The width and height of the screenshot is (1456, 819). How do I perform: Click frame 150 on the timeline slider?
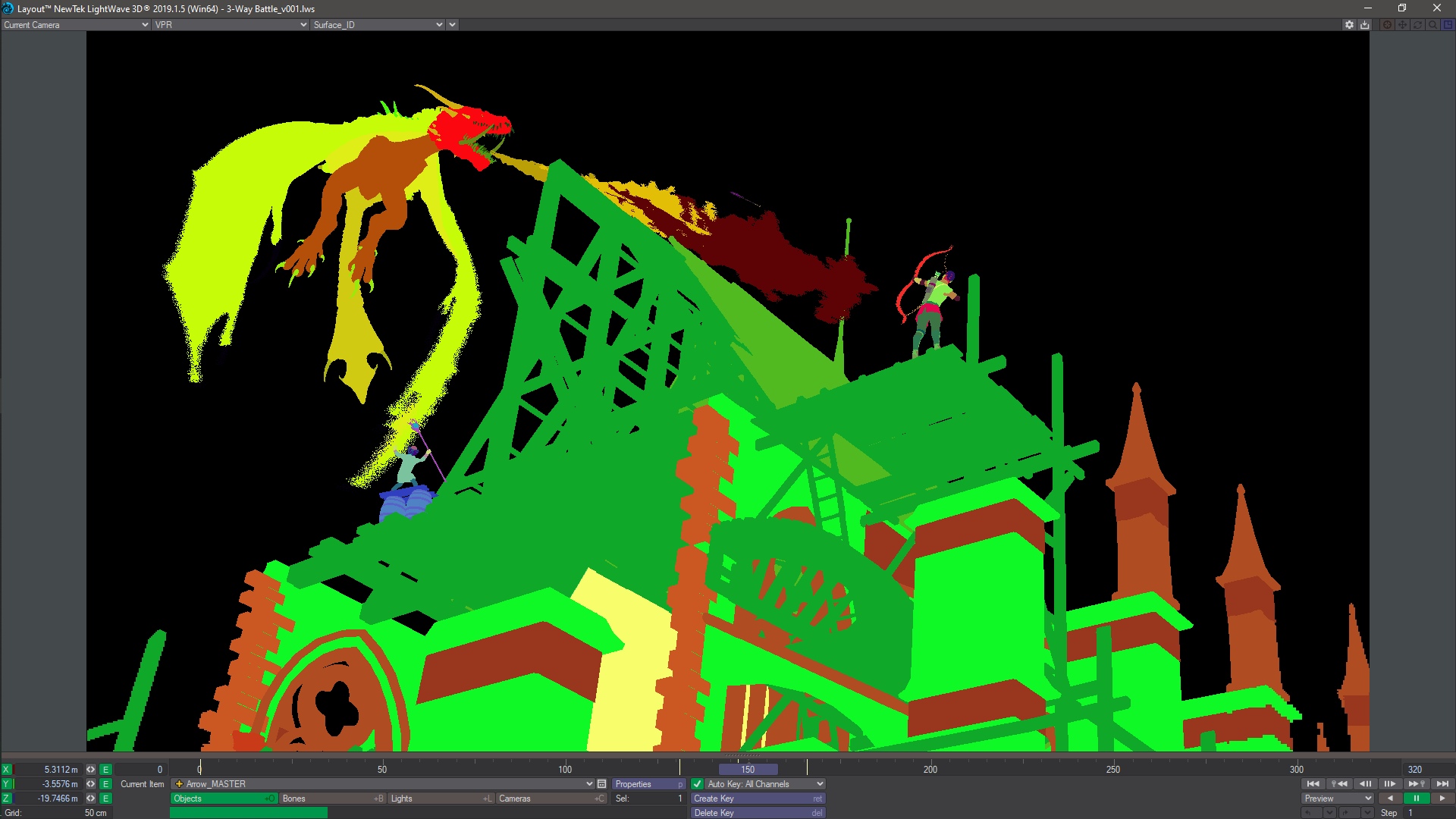pos(748,769)
